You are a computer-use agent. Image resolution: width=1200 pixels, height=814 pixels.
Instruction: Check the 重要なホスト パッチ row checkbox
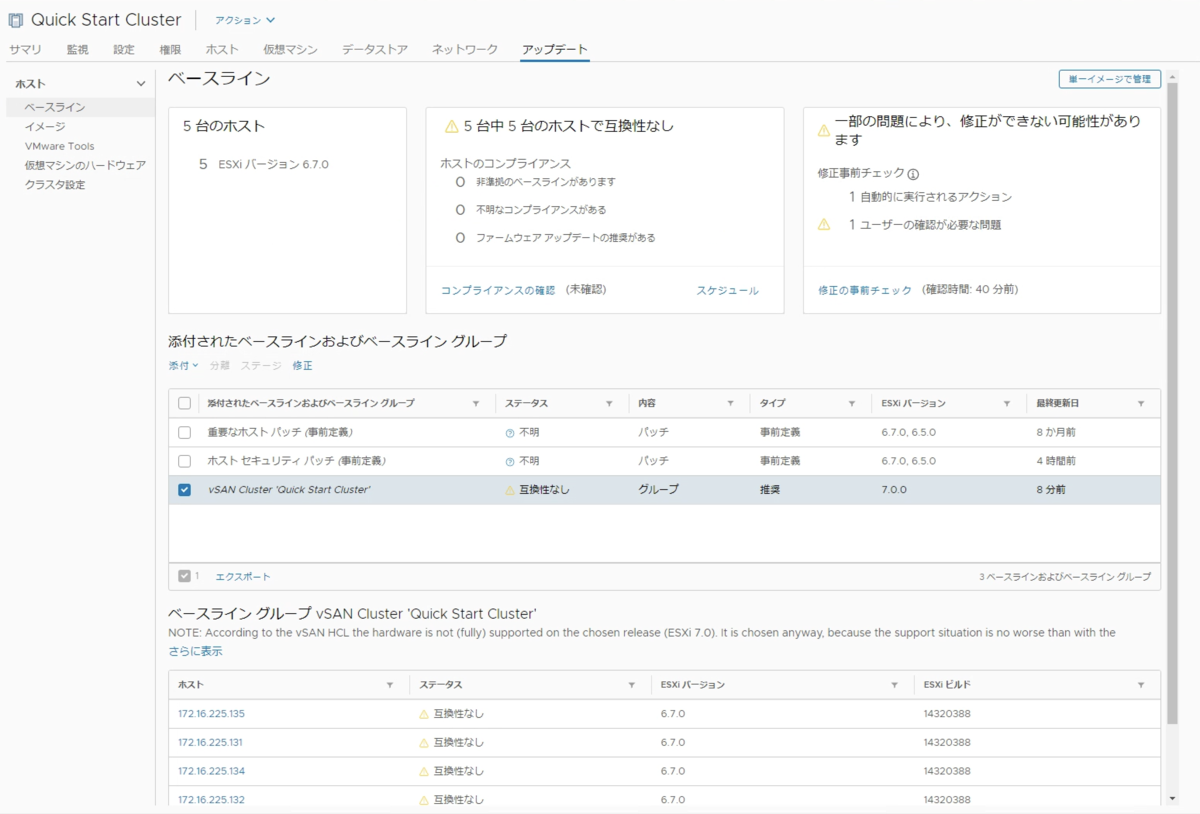184,433
